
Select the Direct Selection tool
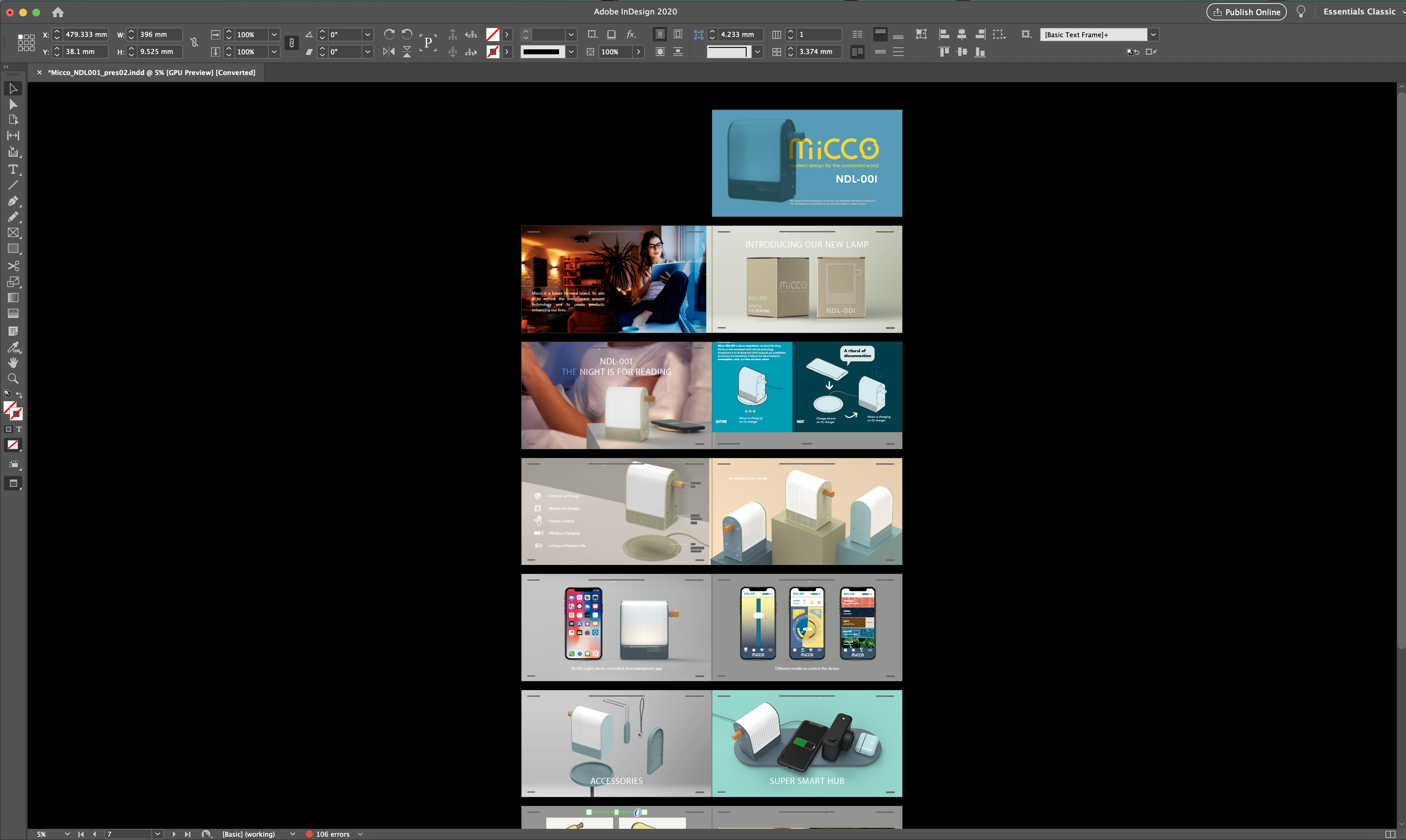tap(13, 104)
